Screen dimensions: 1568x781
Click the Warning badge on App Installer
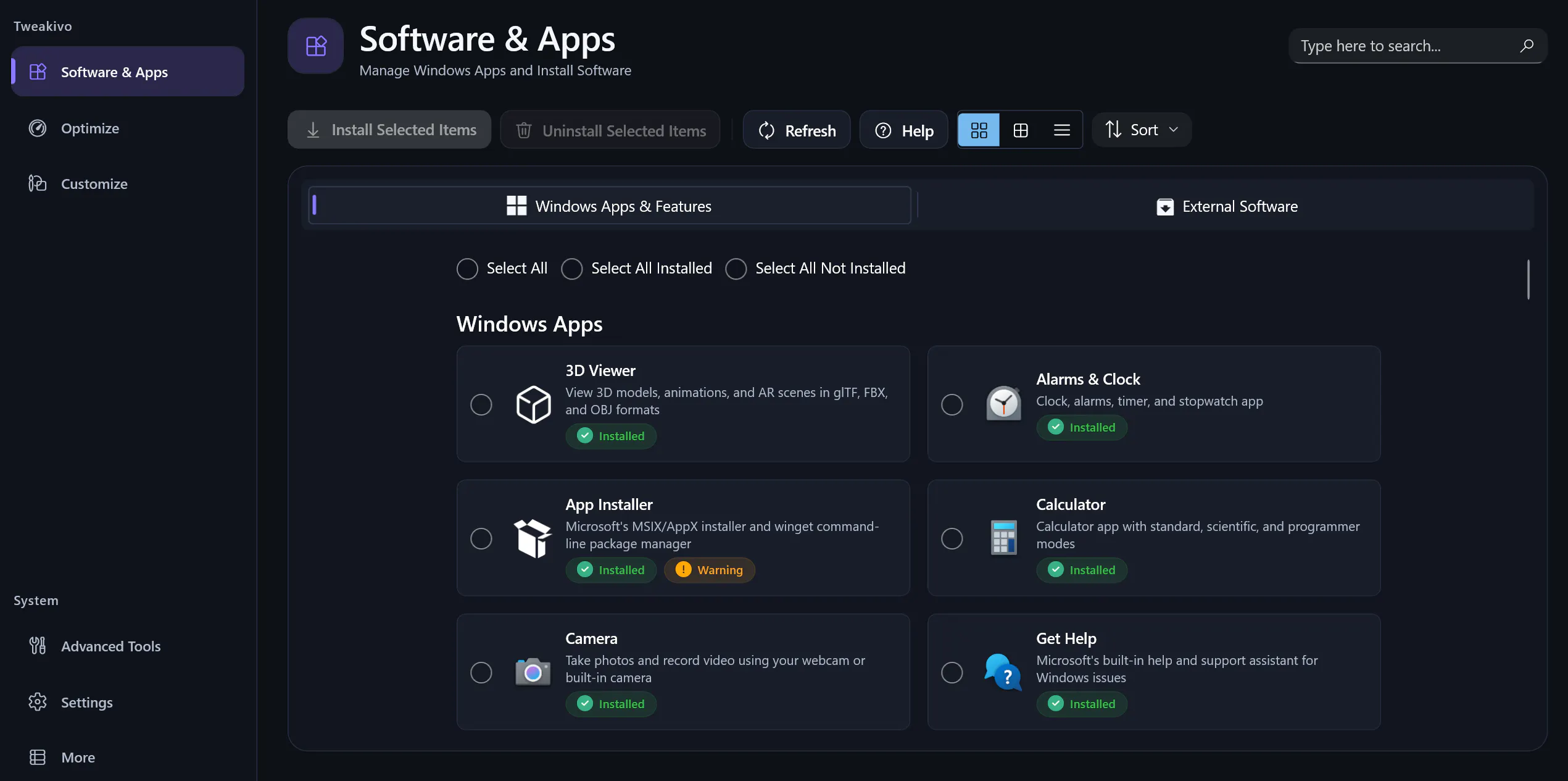click(x=710, y=570)
